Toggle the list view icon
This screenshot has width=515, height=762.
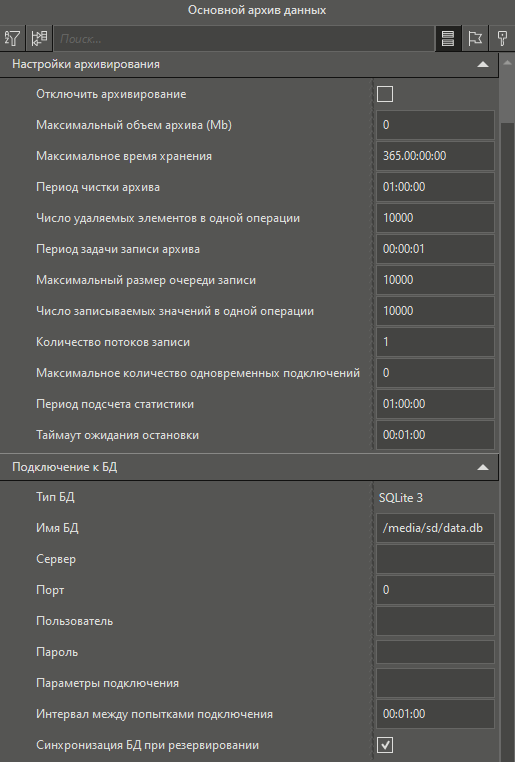click(x=448, y=38)
